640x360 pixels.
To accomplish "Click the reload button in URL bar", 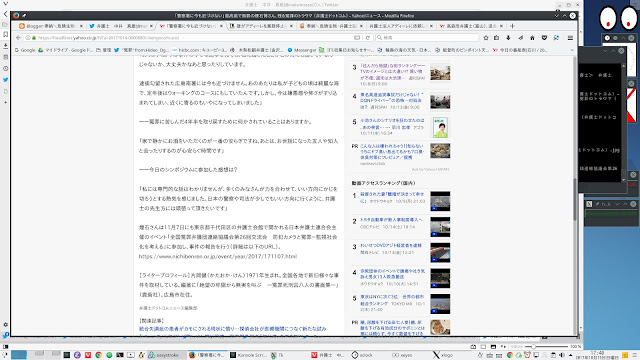I will point(368,38).
